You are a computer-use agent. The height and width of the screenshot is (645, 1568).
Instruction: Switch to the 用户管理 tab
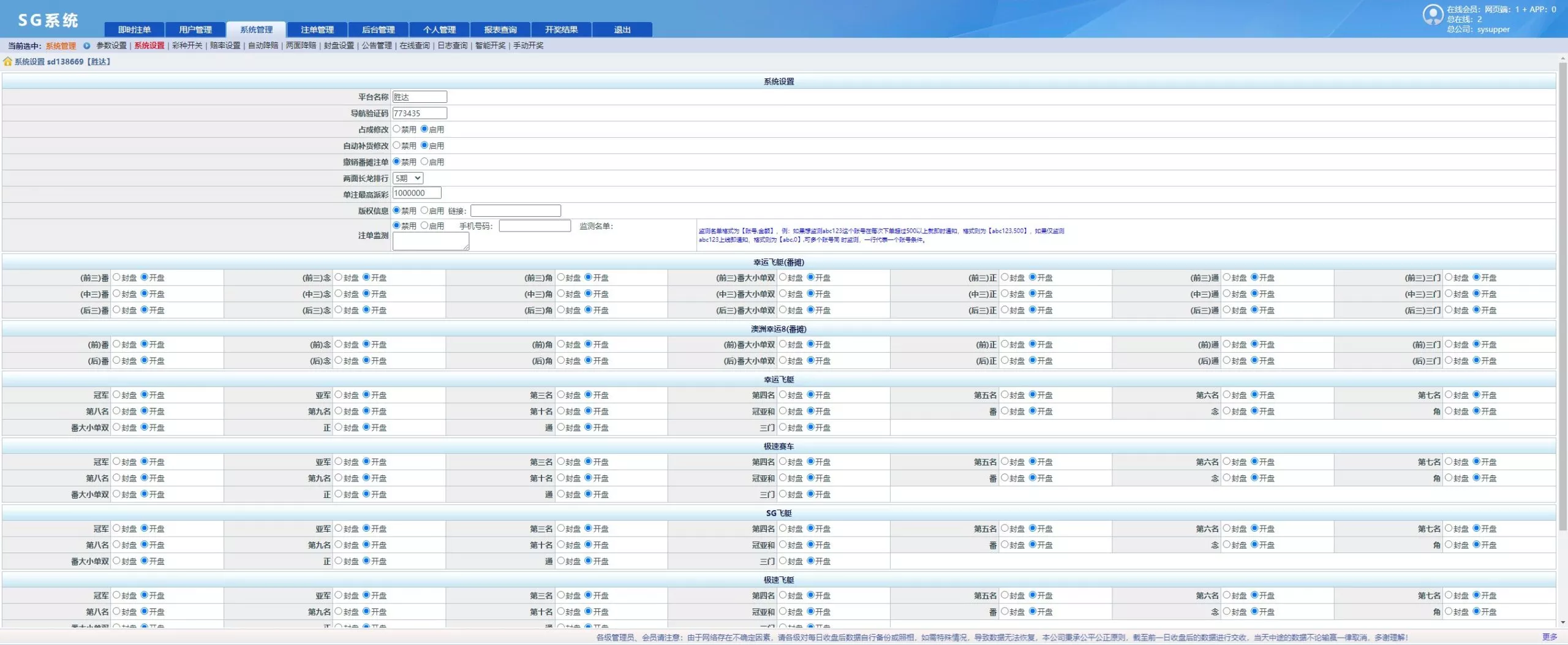195,29
